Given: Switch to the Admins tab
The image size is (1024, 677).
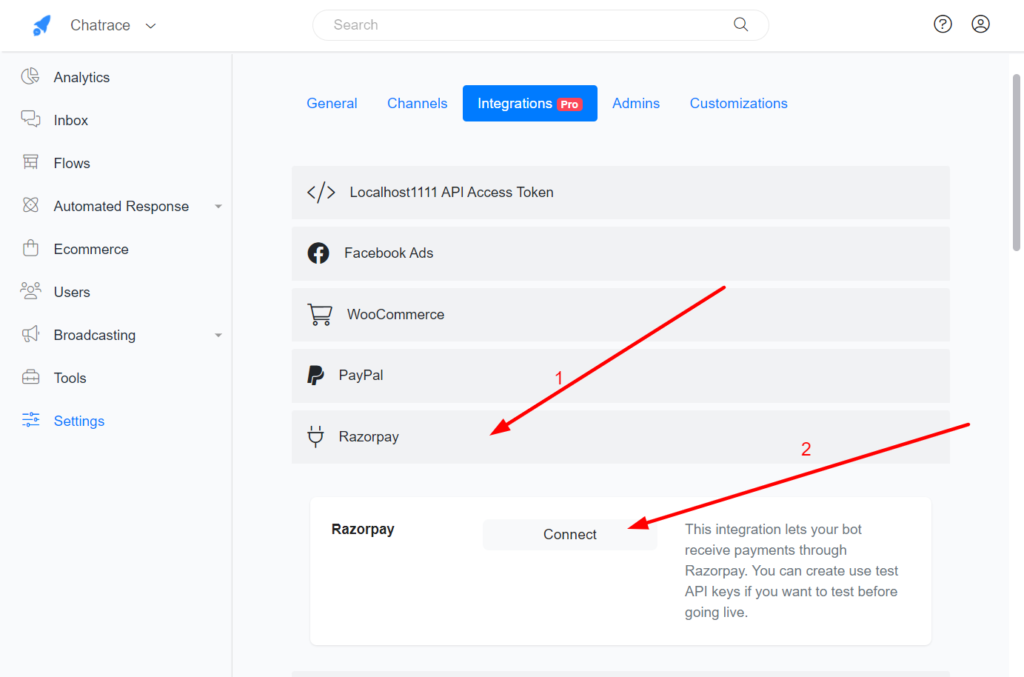Looking at the screenshot, I should (x=635, y=103).
